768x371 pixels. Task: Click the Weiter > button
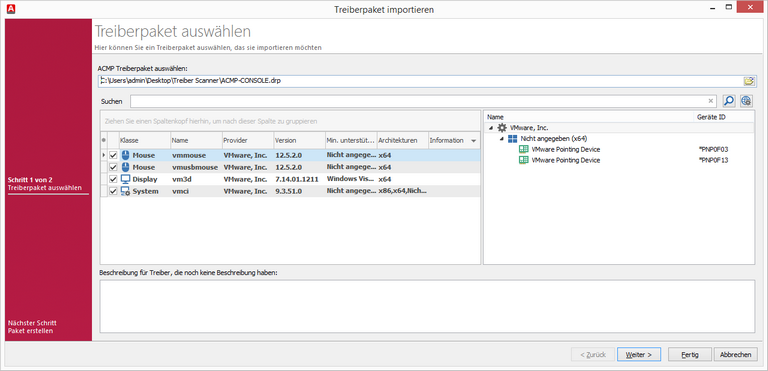[x=639, y=354]
